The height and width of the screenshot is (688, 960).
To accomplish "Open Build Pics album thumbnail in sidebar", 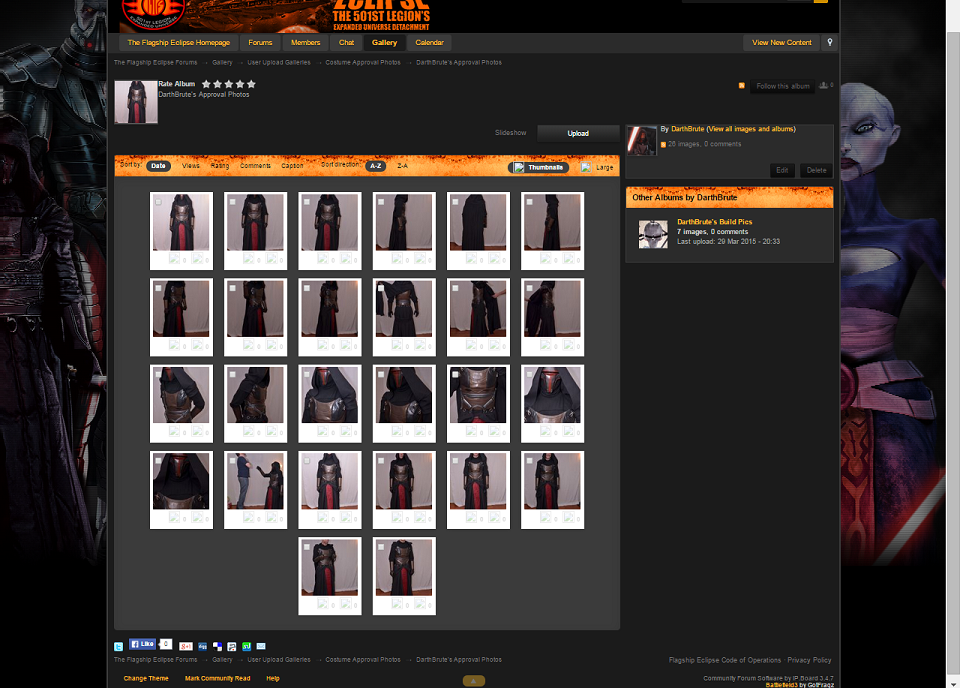I will 653,234.
